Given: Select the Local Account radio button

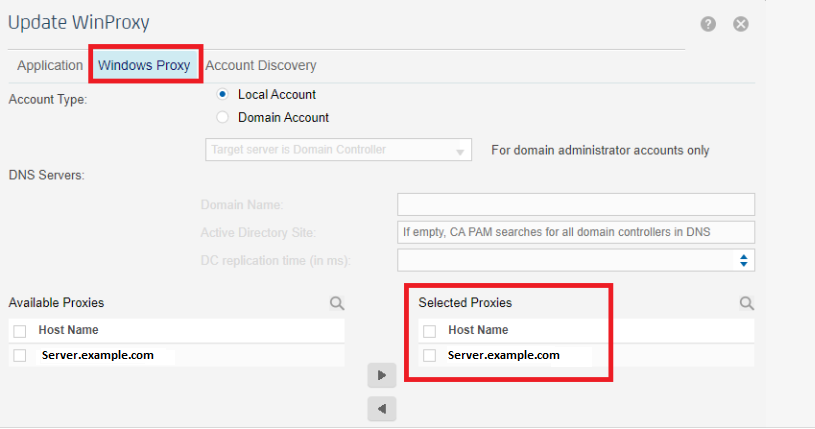Looking at the screenshot, I should click(x=223, y=95).
